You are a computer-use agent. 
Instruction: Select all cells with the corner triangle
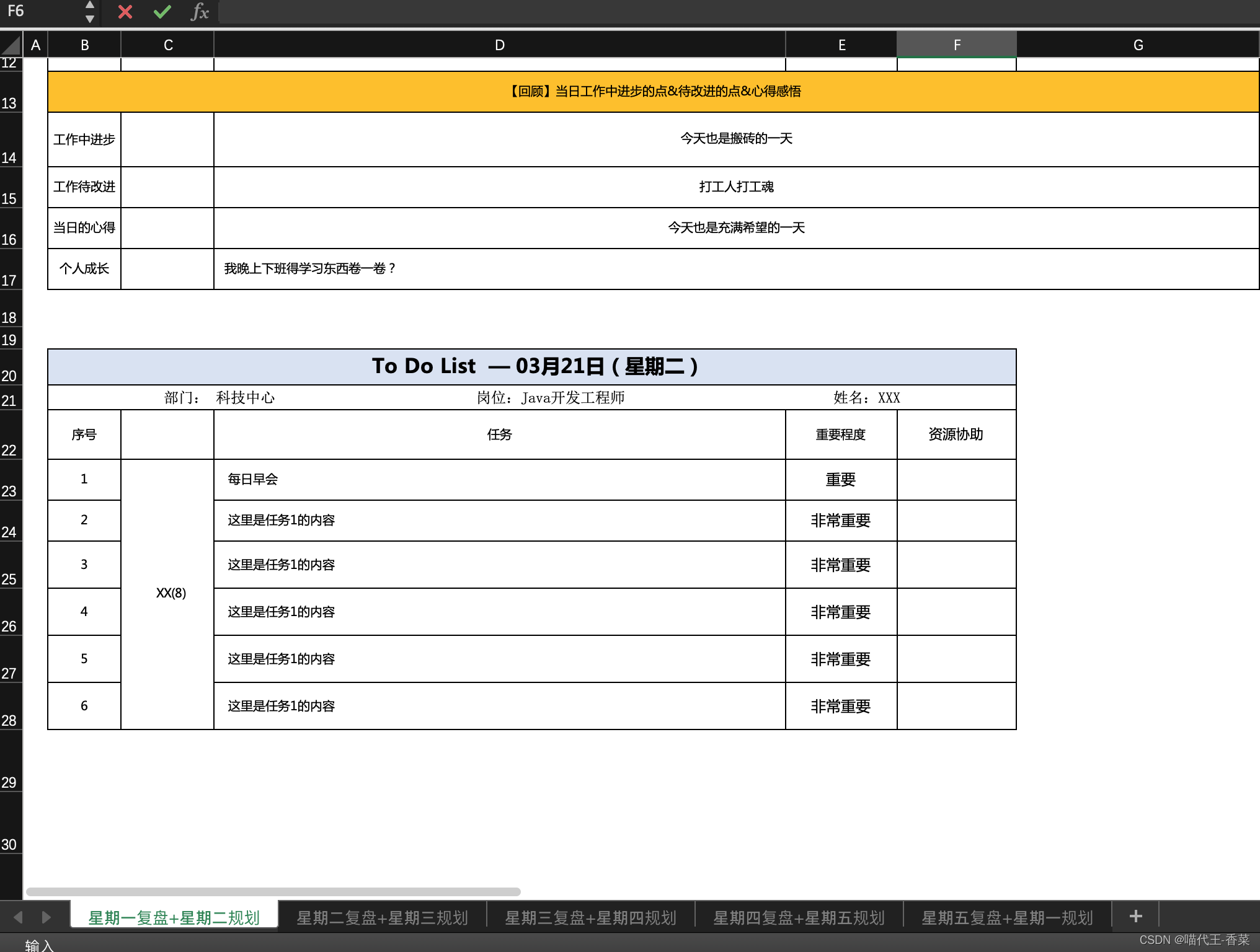[11, 45]
